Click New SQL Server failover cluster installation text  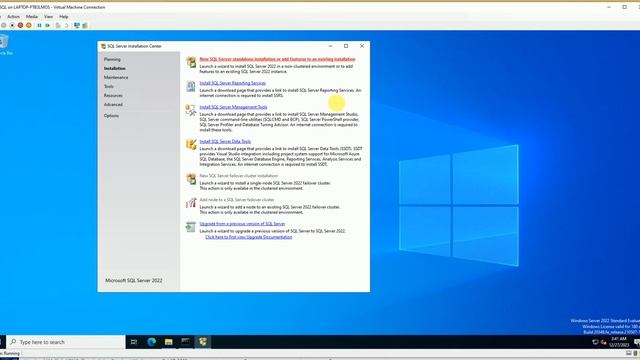[239, 176]
